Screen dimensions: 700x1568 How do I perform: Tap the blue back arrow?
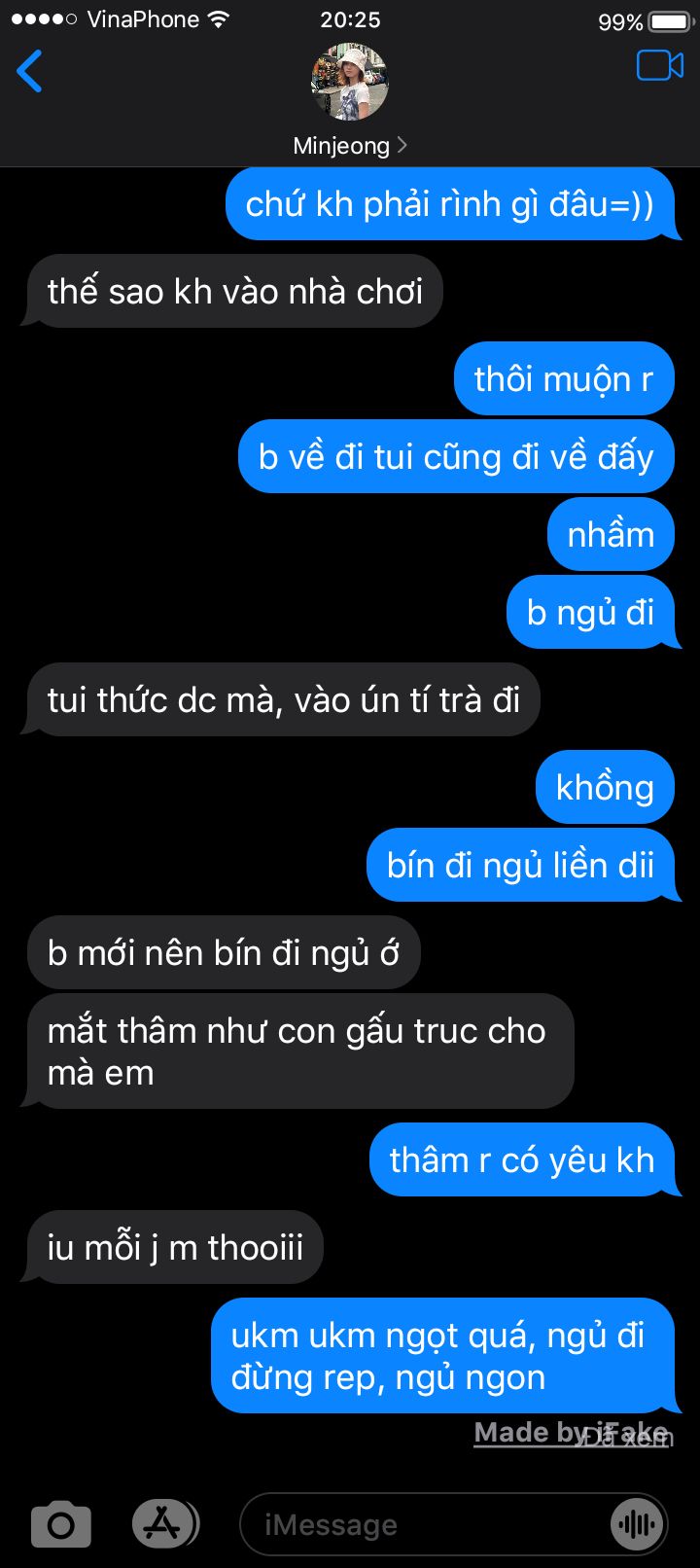[30, 71]
